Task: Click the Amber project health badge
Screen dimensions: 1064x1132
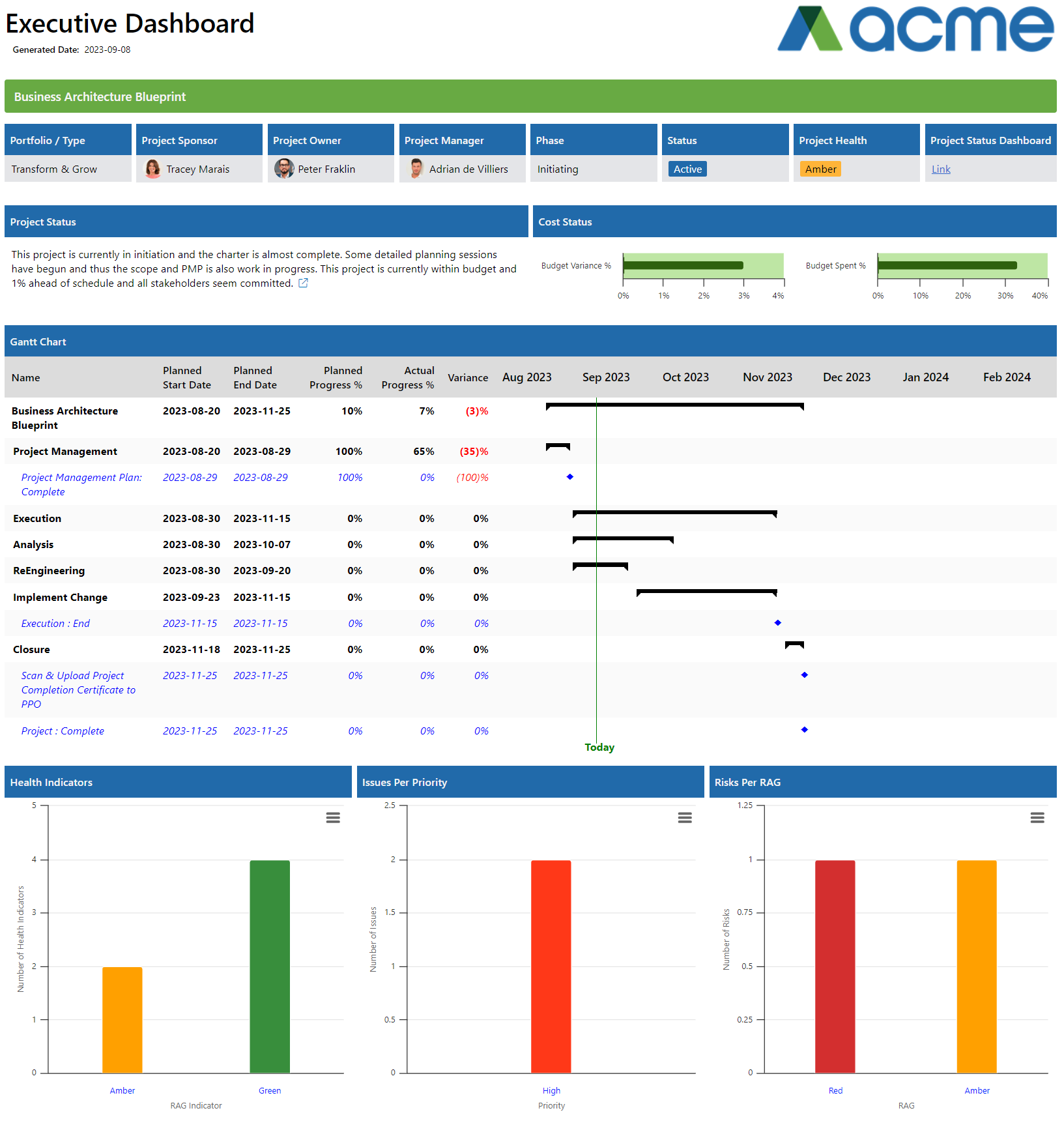Action: [x=820, y=169]
